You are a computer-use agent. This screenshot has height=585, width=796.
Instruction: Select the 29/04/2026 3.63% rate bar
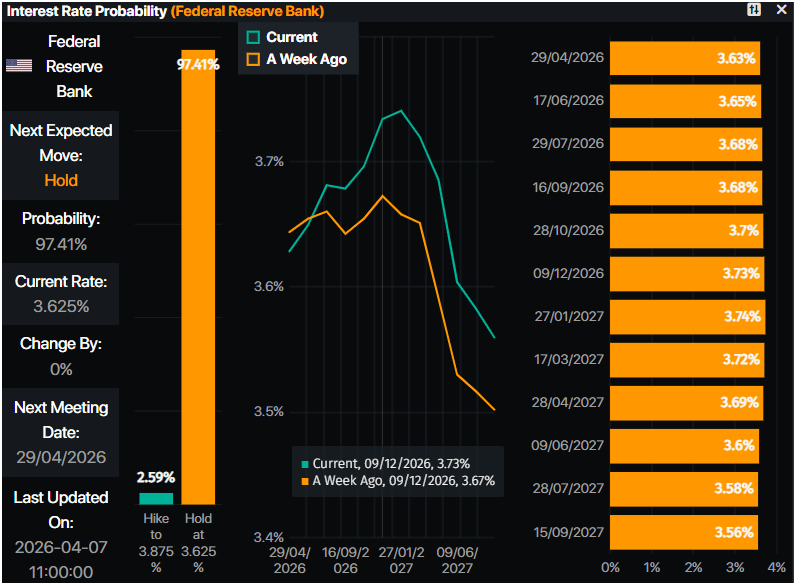tap(685, 58)
